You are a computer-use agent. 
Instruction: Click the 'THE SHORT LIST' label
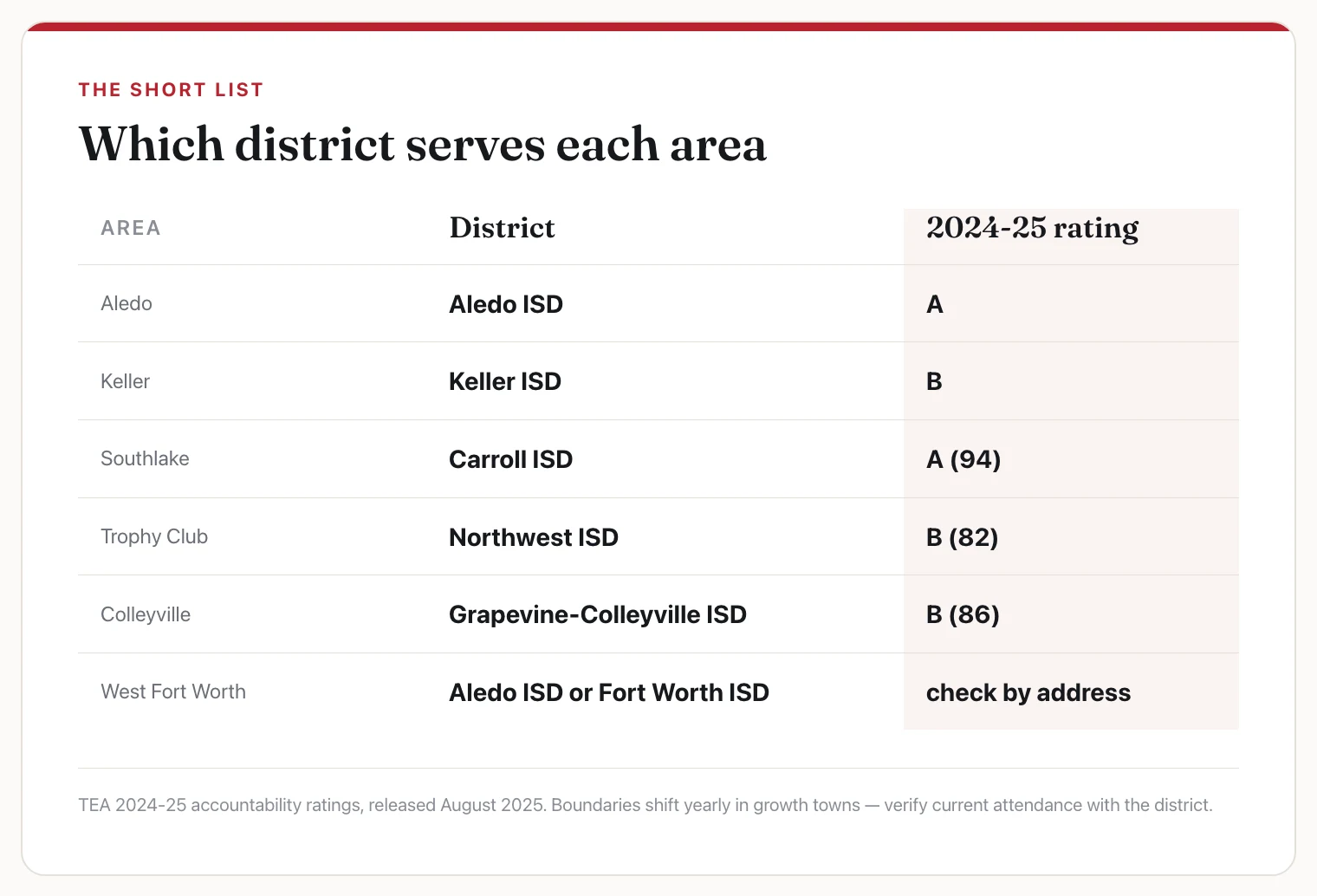click(x=171, y=90)
